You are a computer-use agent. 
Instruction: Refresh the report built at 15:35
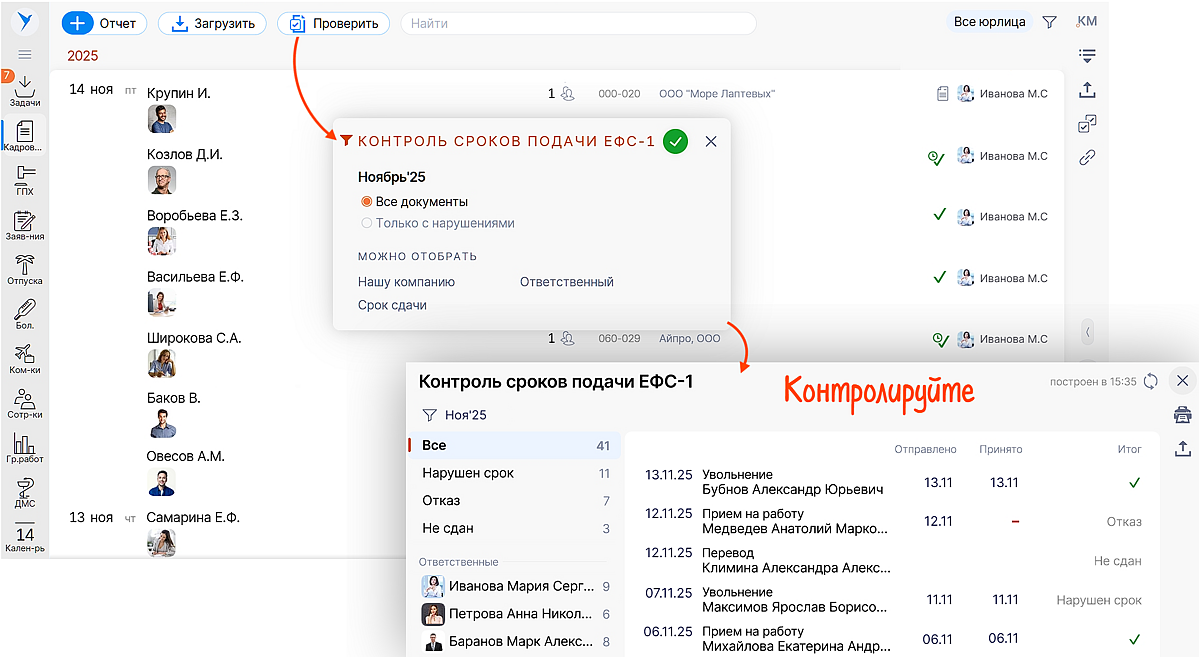(x=1151, y=381)
